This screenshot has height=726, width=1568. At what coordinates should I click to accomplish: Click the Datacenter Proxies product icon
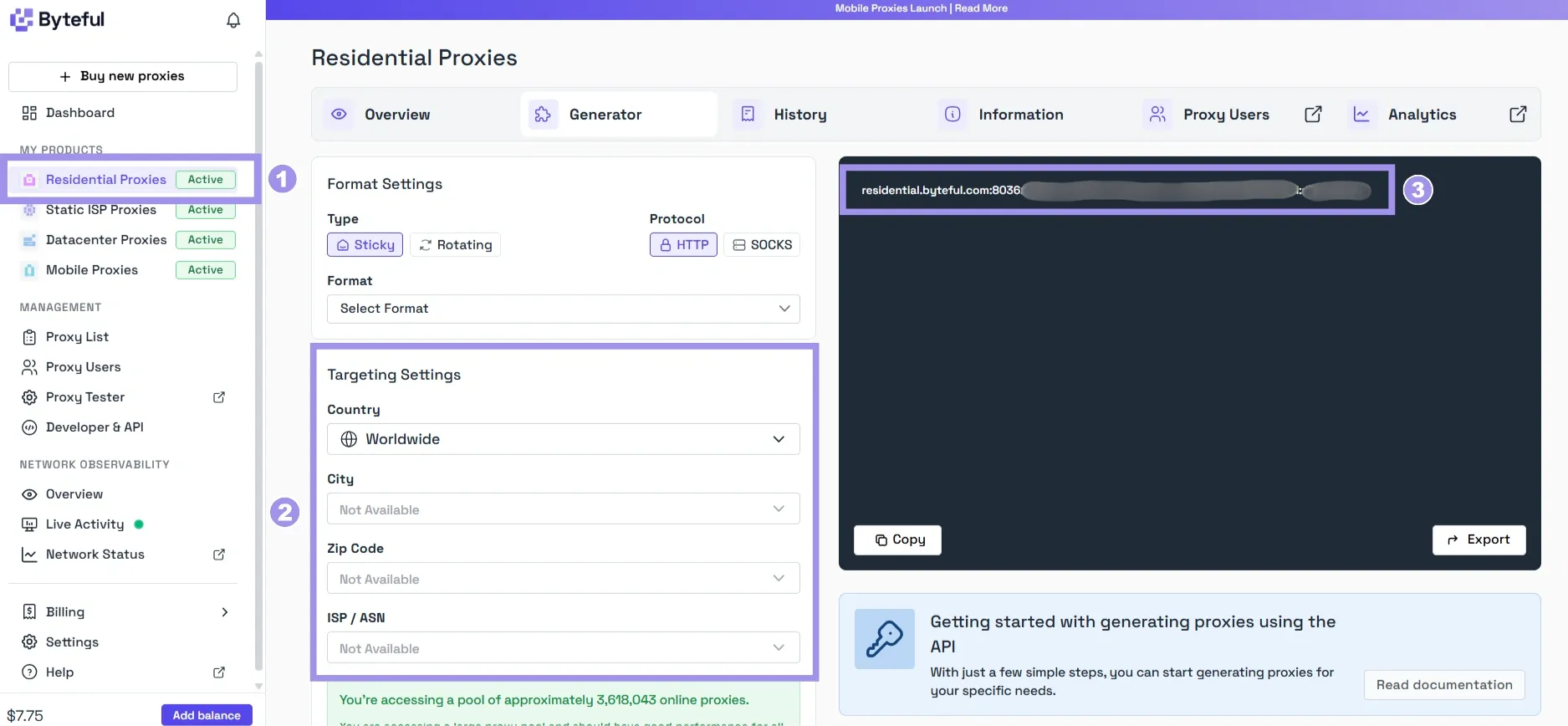pos(29,240)
